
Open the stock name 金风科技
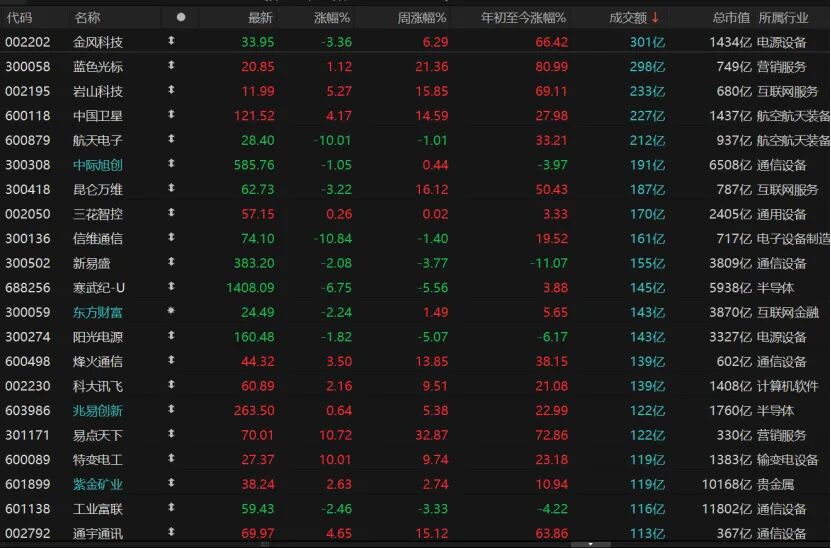[x=98, y=42]
